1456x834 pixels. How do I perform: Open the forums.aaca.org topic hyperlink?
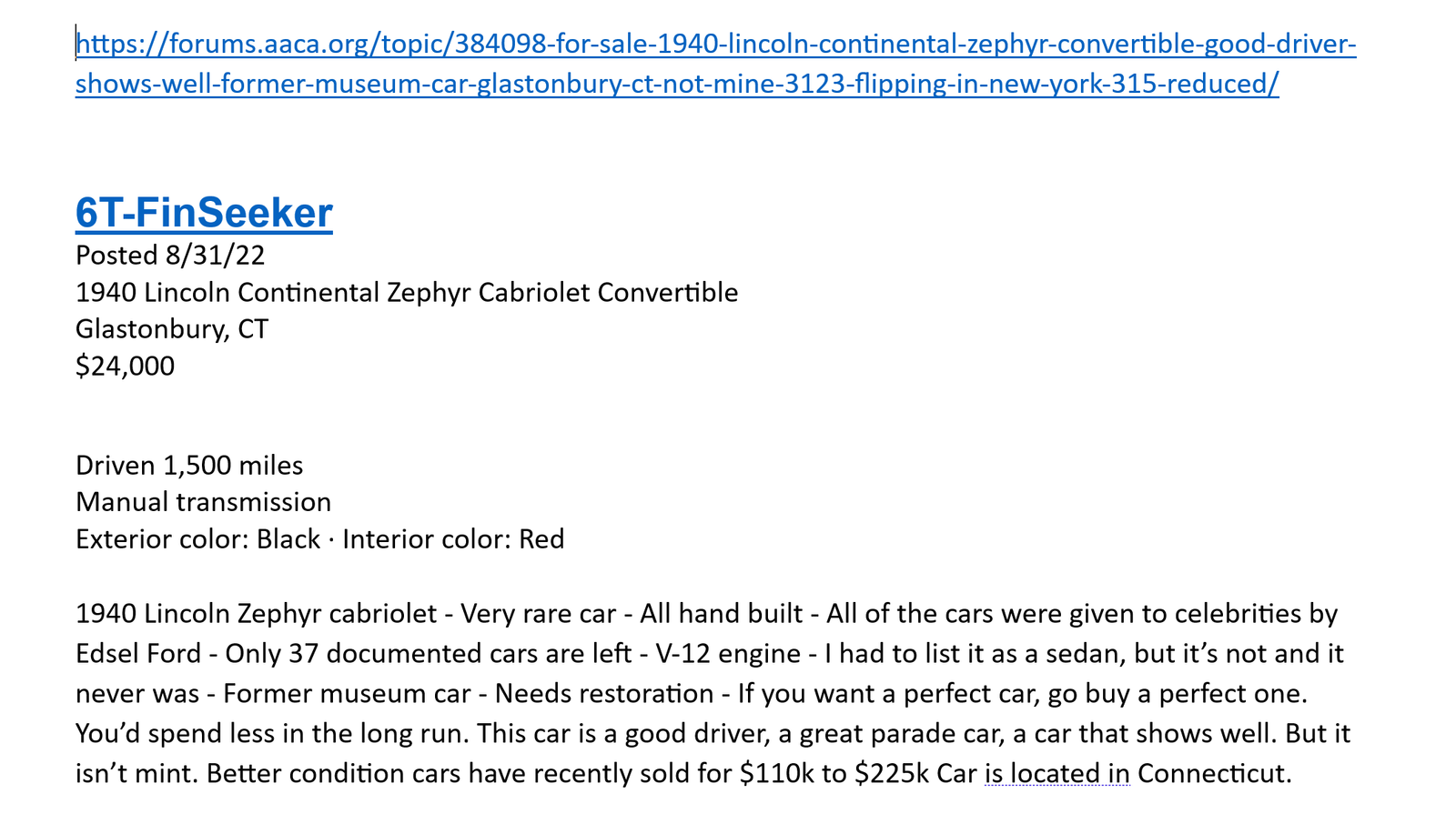(x=715, y=45)
